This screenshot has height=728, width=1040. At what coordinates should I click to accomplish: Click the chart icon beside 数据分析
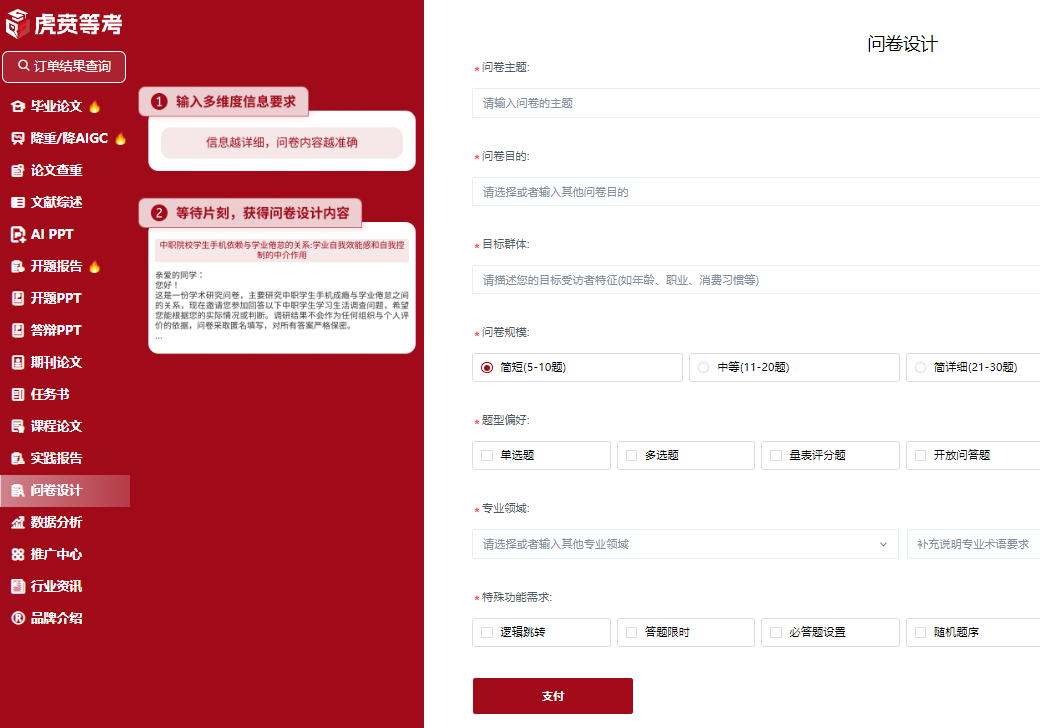tap(18, 522)
